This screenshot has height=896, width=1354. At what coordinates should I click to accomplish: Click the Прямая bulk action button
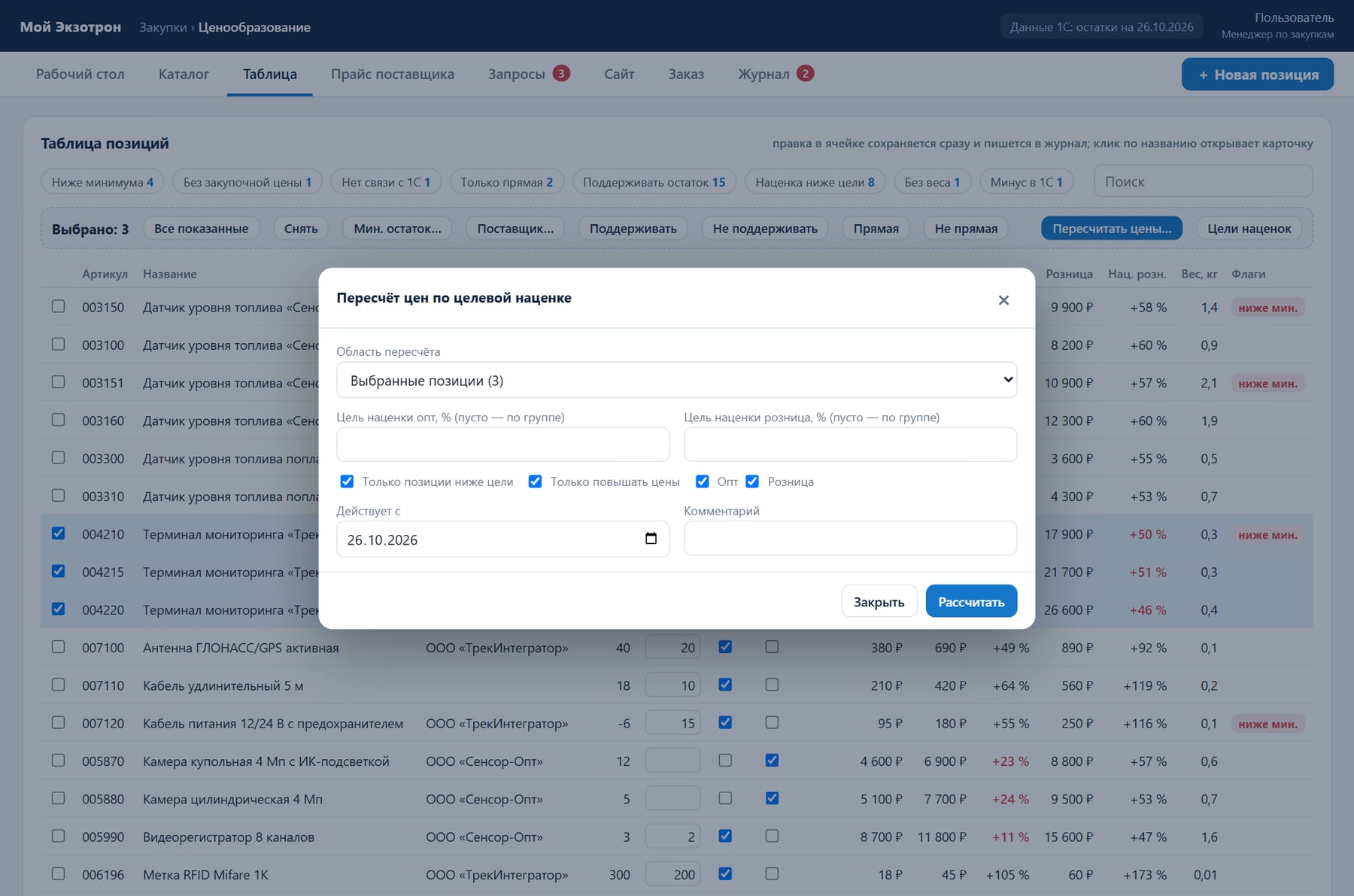(x=876, y=228)
